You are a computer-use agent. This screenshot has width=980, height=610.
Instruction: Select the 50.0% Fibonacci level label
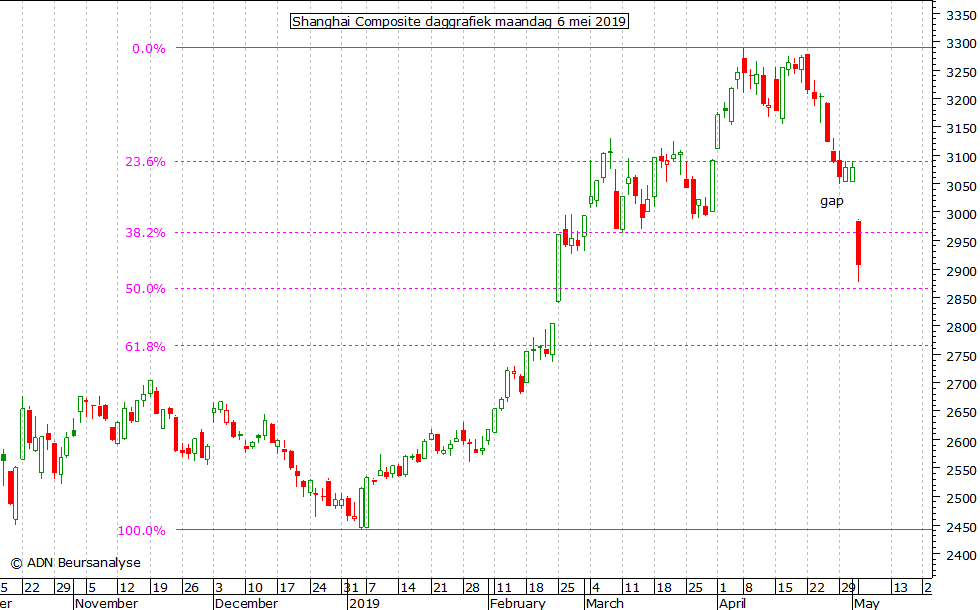(x=146, y=289)
